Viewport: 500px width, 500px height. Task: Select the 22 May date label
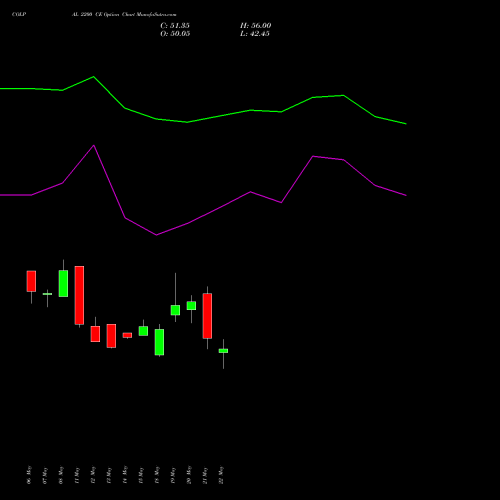(x=221, y=475)
